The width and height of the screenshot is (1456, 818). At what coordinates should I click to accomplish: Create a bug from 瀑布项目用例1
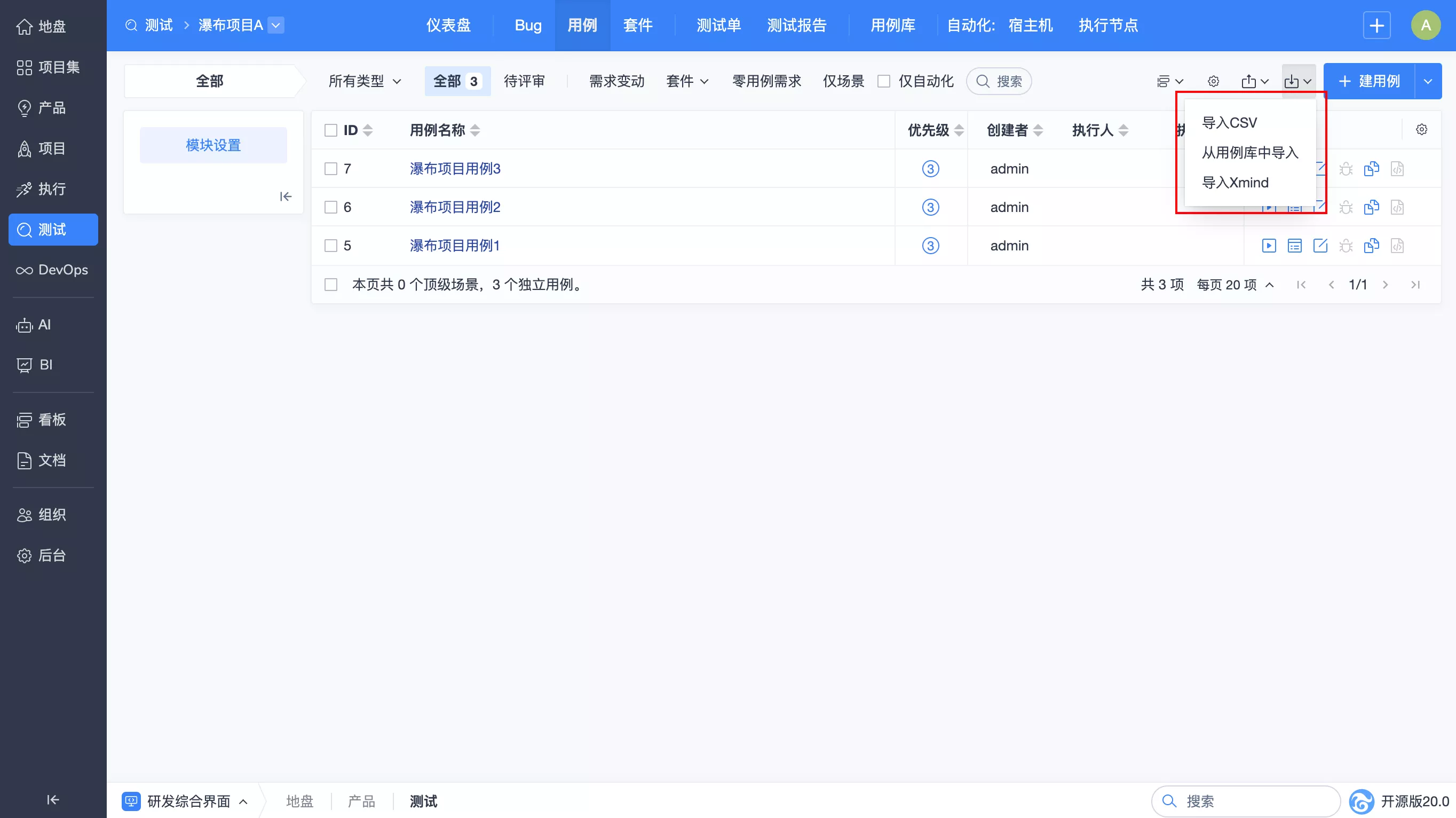tap(1346, 245)
